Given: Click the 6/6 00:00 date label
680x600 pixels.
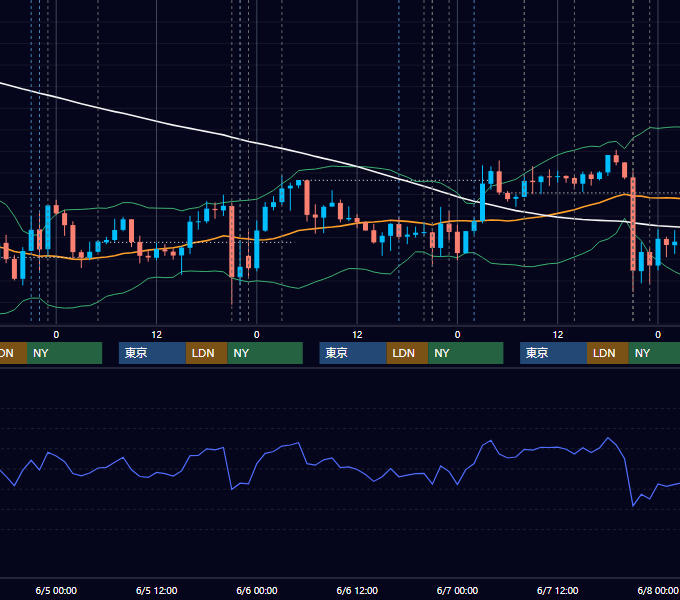Looking at the screenshot, I should pos(257,590).
